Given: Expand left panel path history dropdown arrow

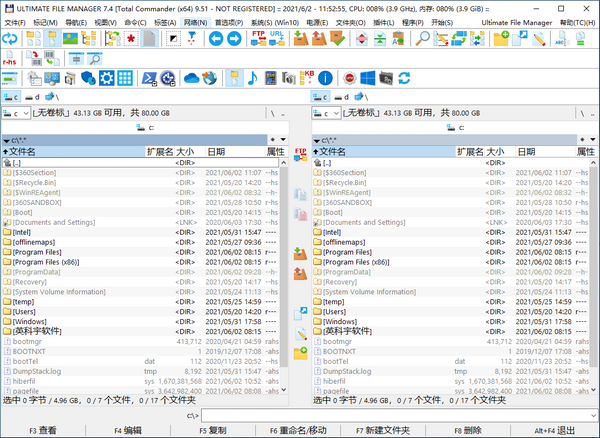Looking at the screenshot, I should pos(286,141).
